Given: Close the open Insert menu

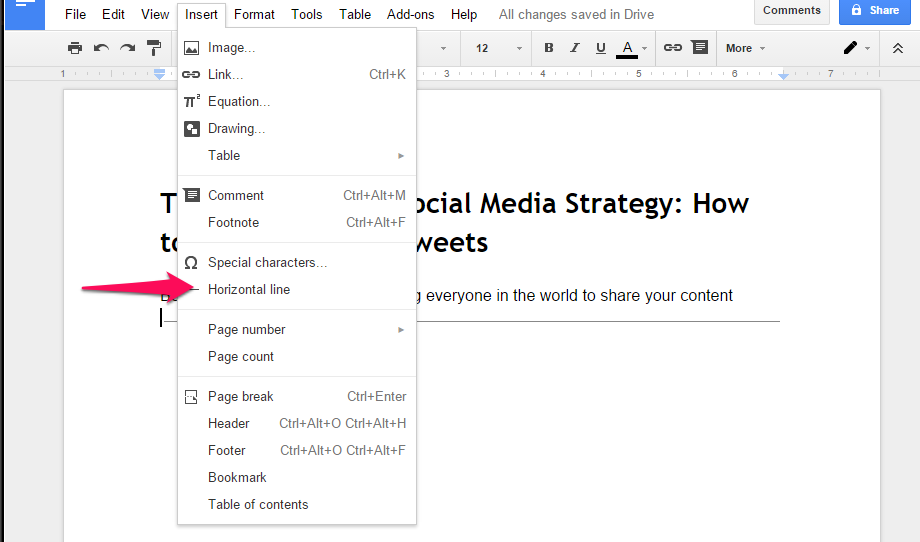Looking at the screenshot, I should 201,15.
